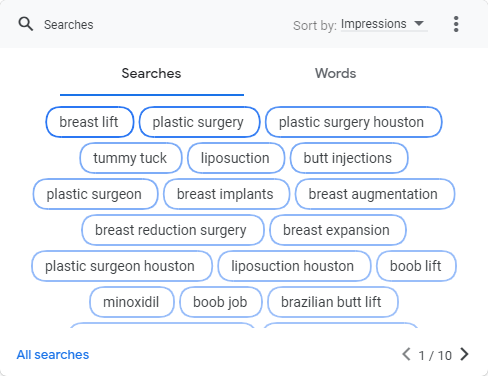
Task: Select the 'breast augmentation' chip
Action: [375, 194]
